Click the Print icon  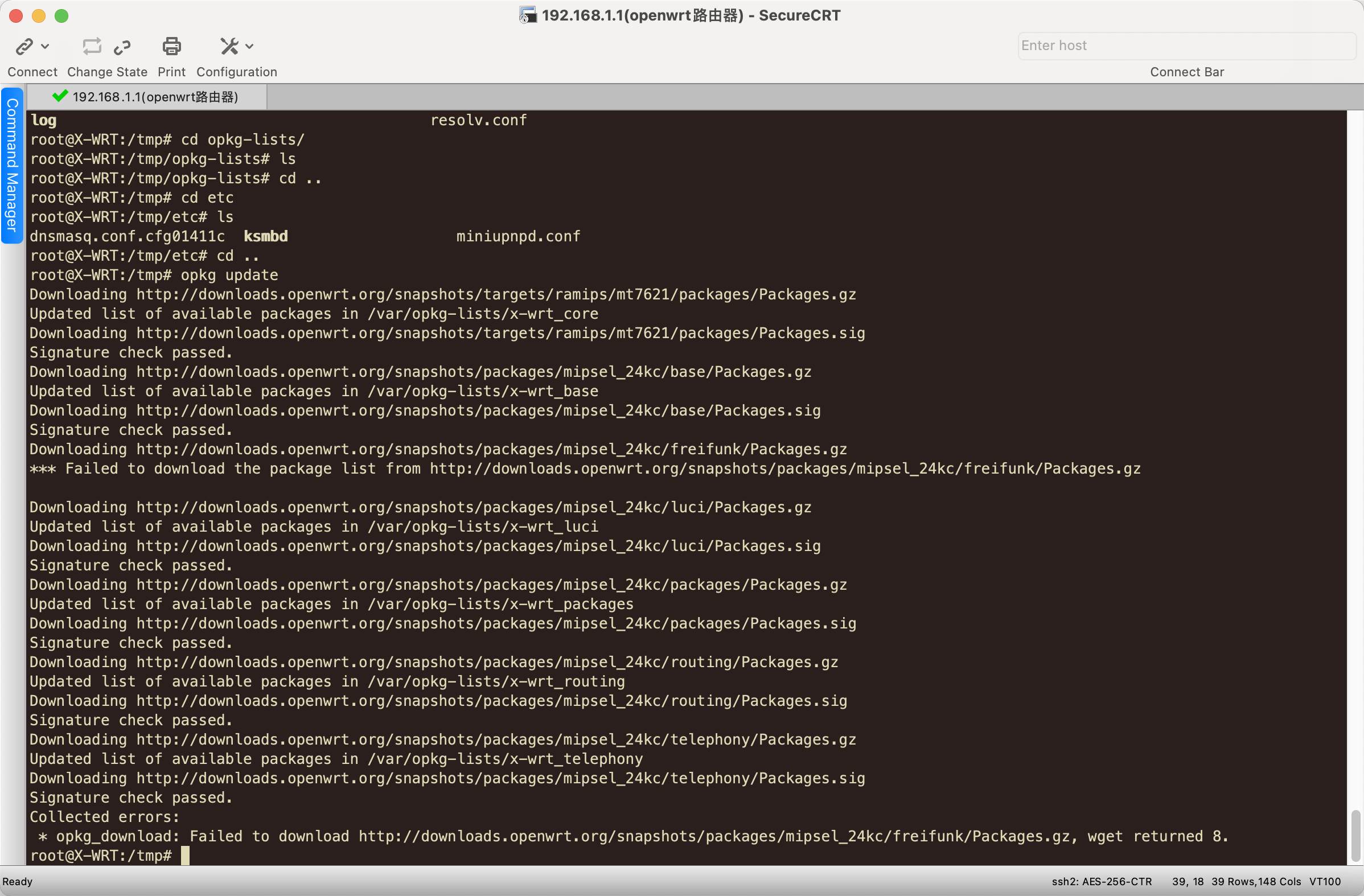[x=171, y=47]
